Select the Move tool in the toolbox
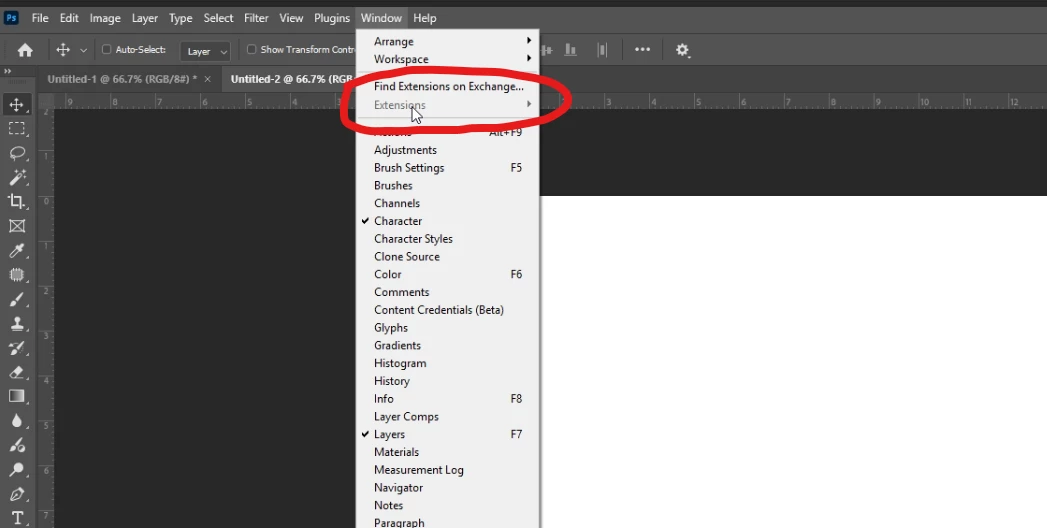1047x528 pixels. [x=17, y=105]
